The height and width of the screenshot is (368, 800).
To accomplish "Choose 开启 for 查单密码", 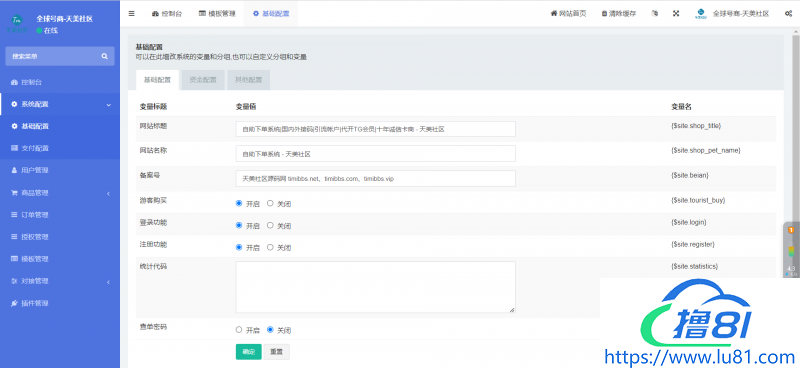I will (239, 330).
